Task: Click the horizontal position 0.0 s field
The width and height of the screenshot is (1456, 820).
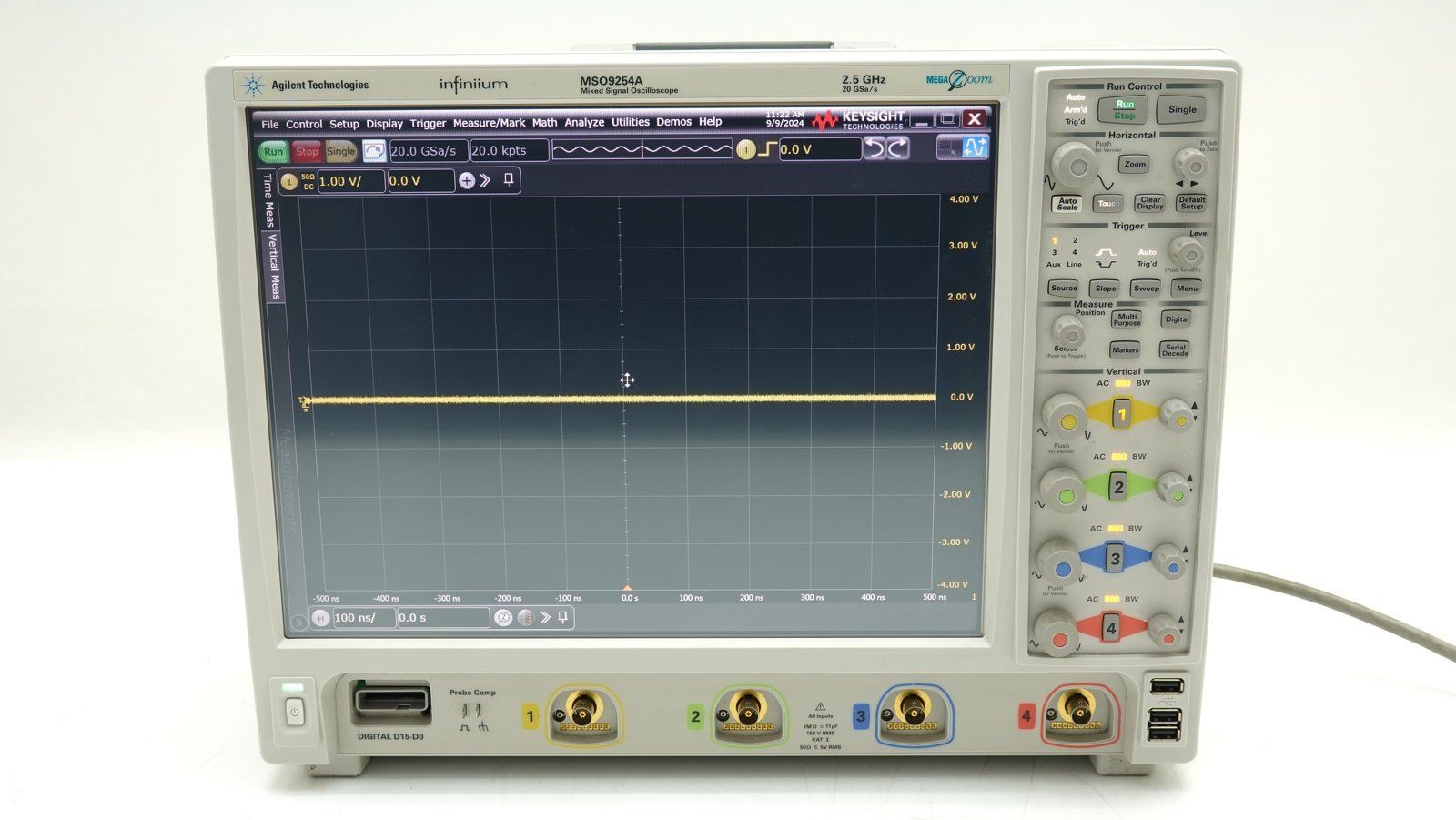Action: pos(444,618)
